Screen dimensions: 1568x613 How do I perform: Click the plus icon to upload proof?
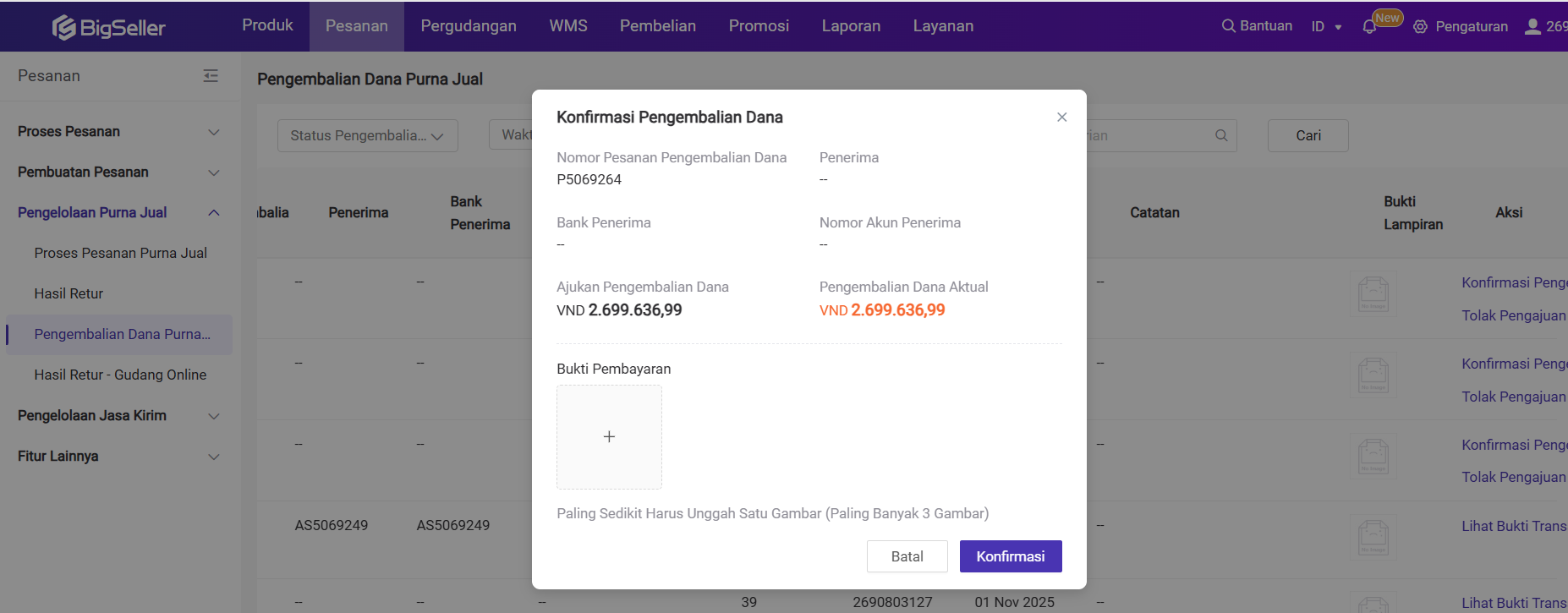click(609, 437)
